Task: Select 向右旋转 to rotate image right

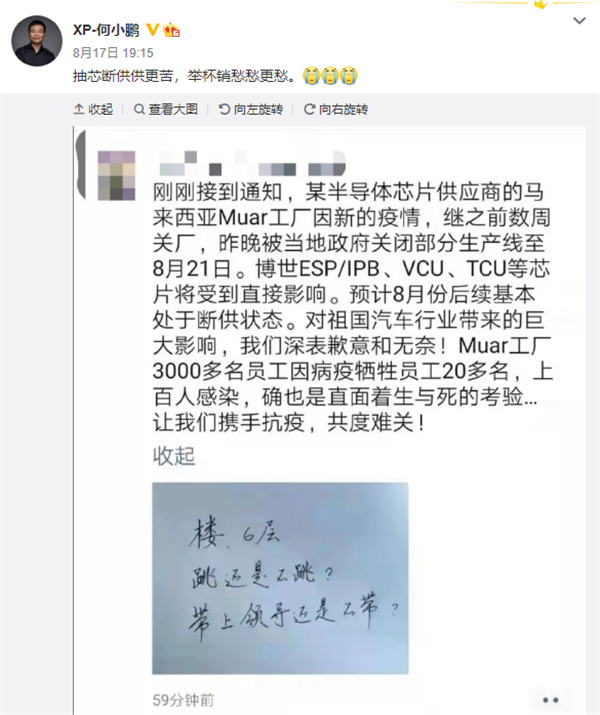Action: tap(336, 109)
